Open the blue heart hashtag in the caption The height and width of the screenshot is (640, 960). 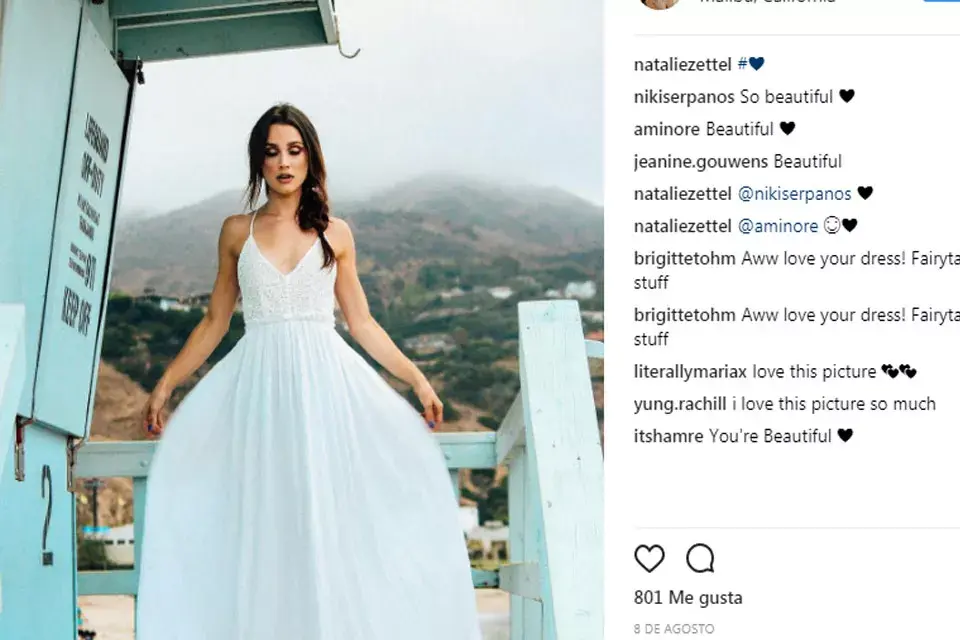751,64
